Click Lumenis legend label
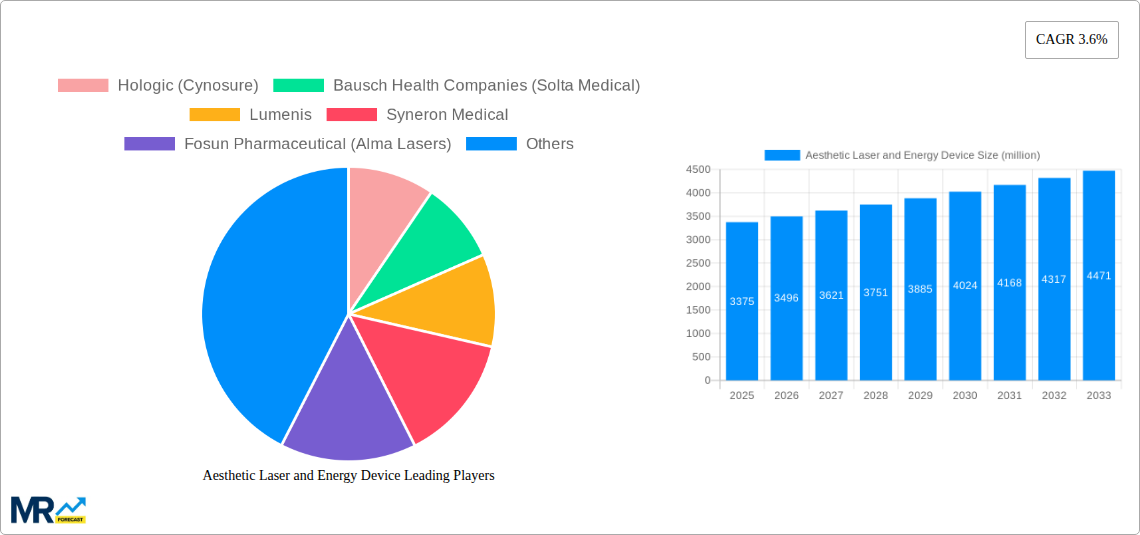This screenshot has width=1140, height=535. [x=281, y=114]
